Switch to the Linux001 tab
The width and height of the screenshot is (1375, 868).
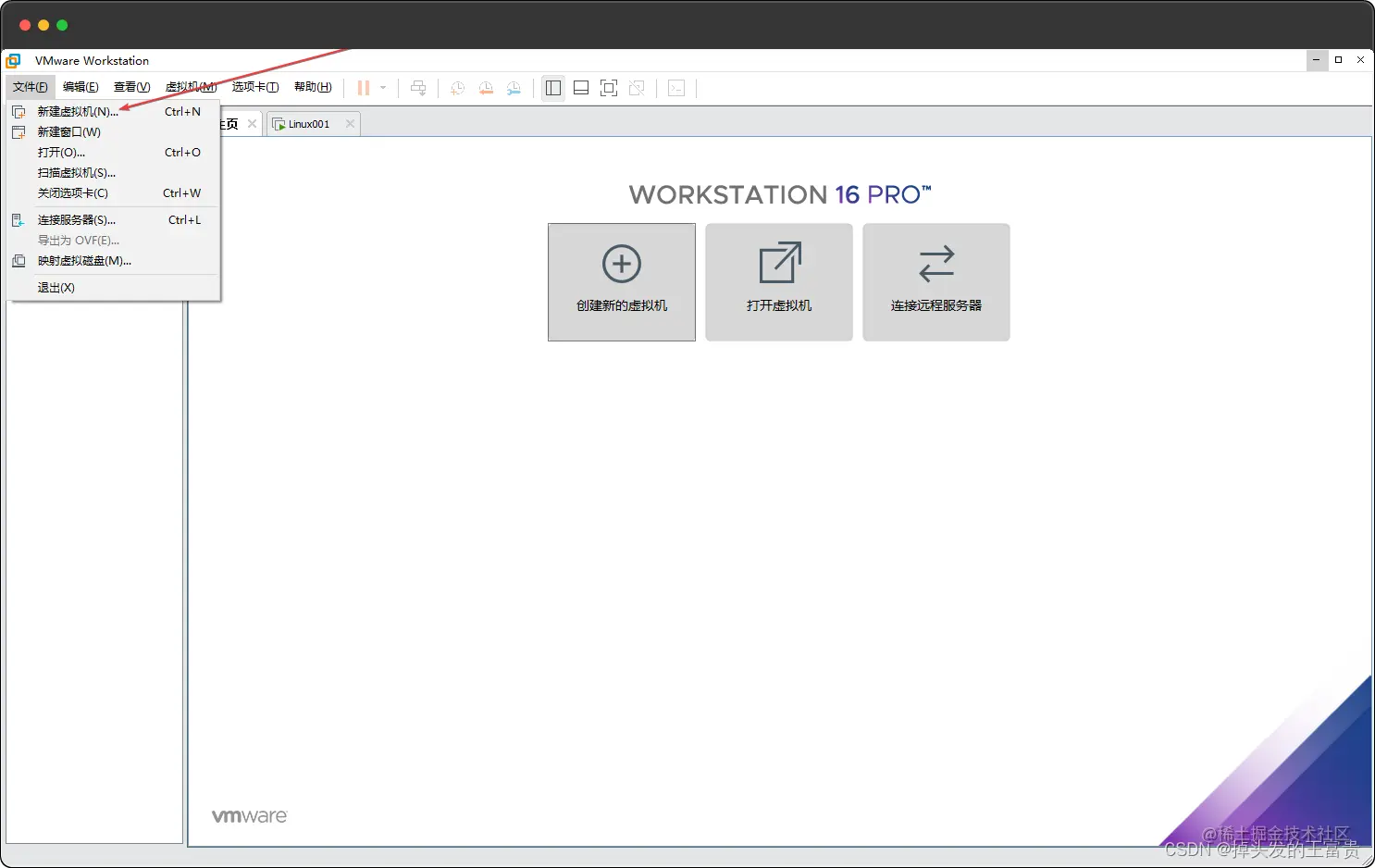[313, 124]
